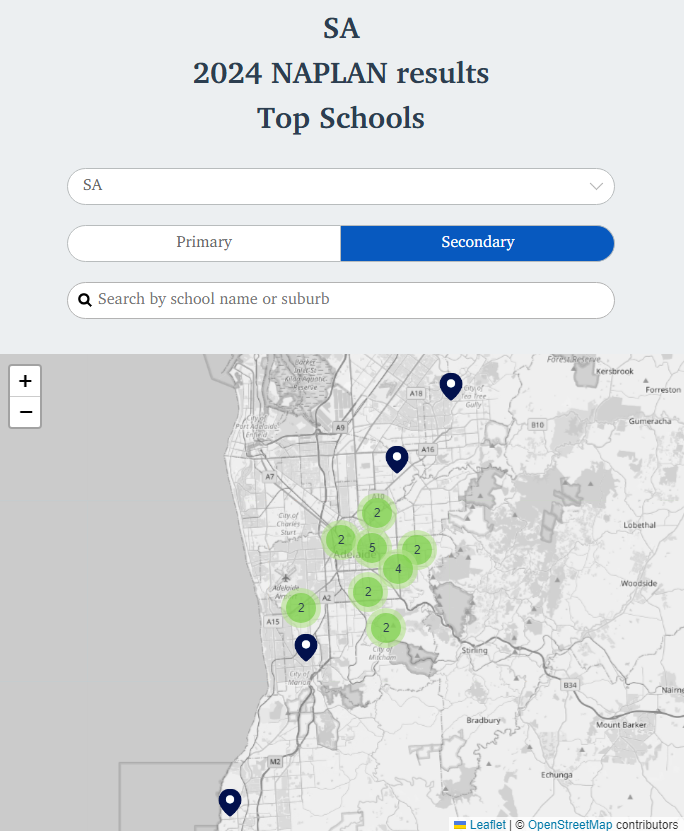The height and width of the screenshot is (831, 688).
Task: Click the map zoom in plus button
Action: 25,381
